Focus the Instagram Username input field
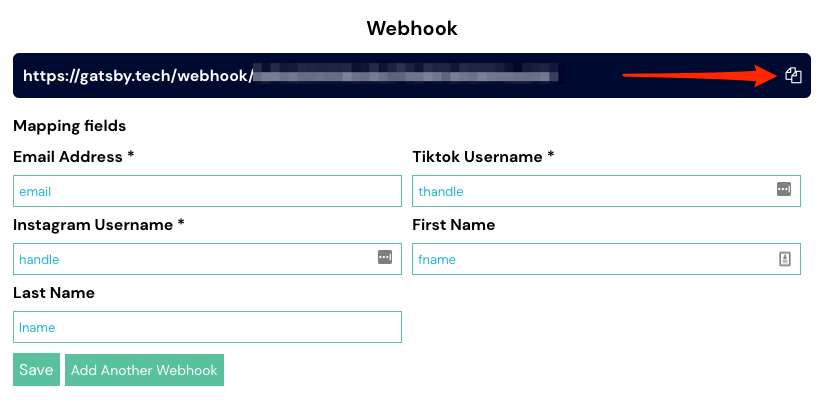 (x=207, y=258)
